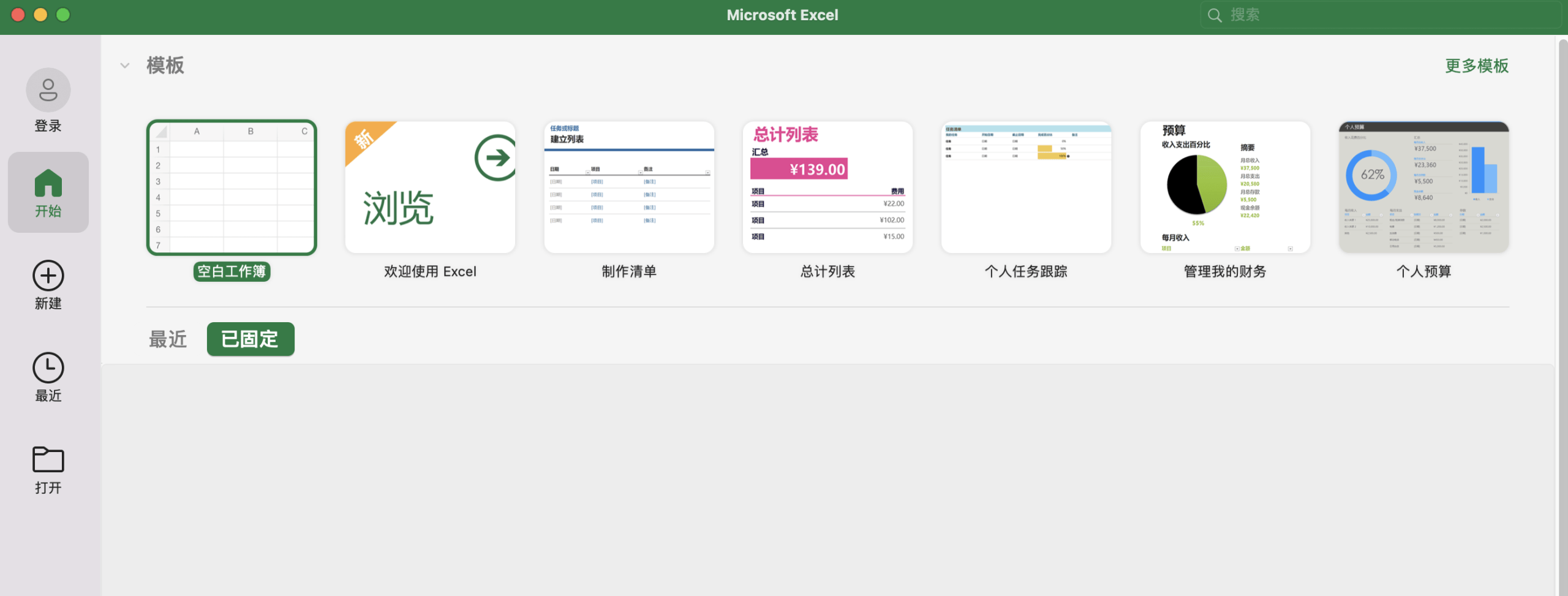The width and height of the screenshot is (1568, 596).
Task: Click the magnifier icon in search bar
Action: pos(1215,15)
